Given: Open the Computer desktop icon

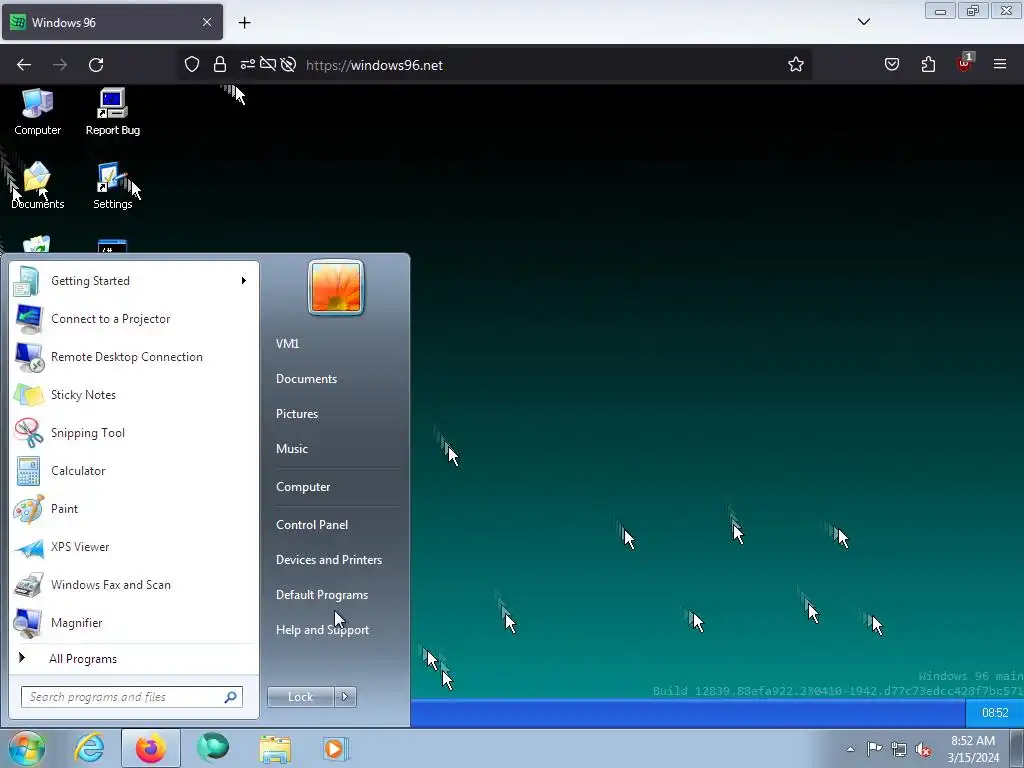Looking at the screenshot, I should [x=37, y=112].
